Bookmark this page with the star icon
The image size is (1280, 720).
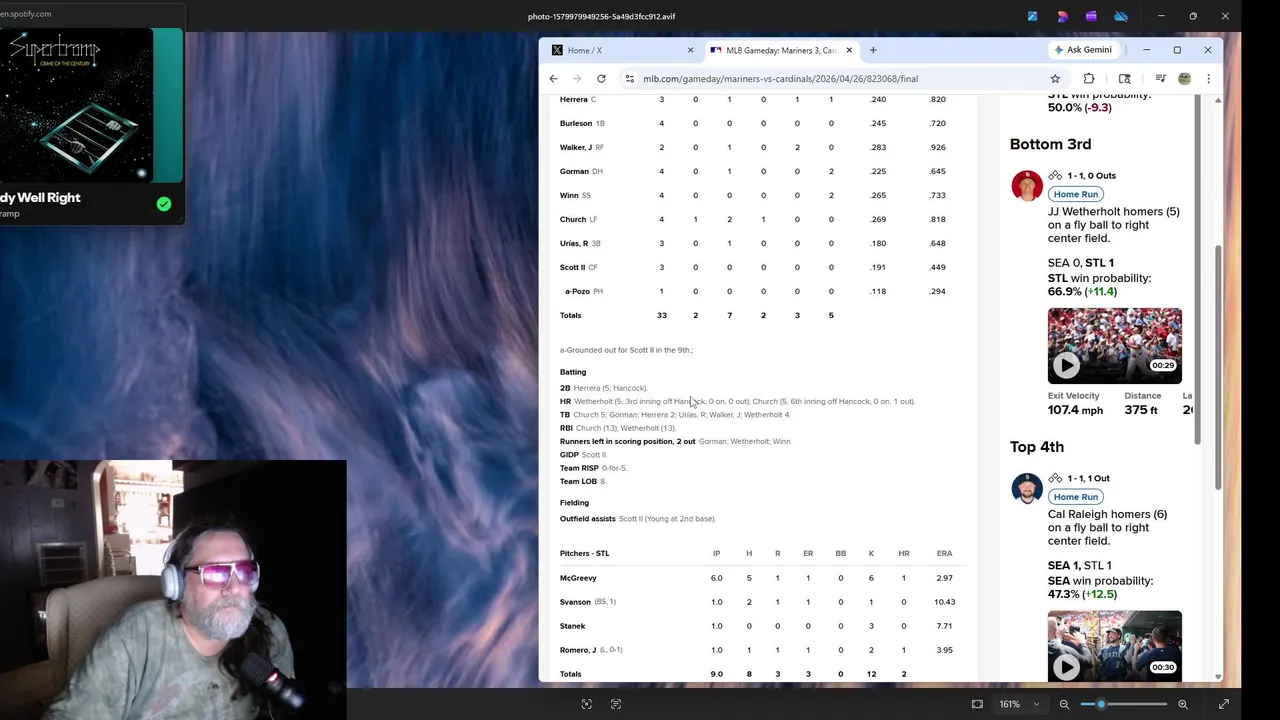pos(1055,78)
